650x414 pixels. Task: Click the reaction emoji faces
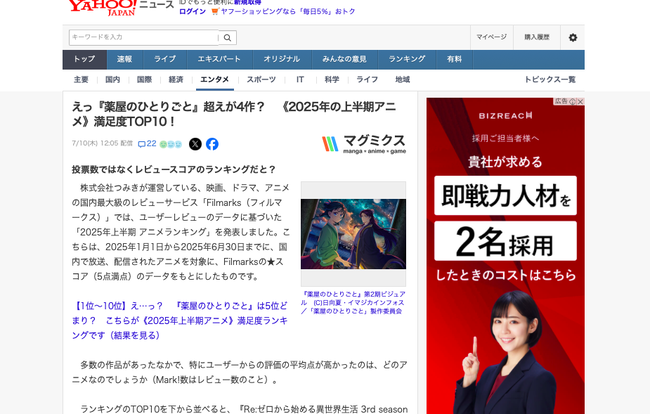tap(171, 144)
